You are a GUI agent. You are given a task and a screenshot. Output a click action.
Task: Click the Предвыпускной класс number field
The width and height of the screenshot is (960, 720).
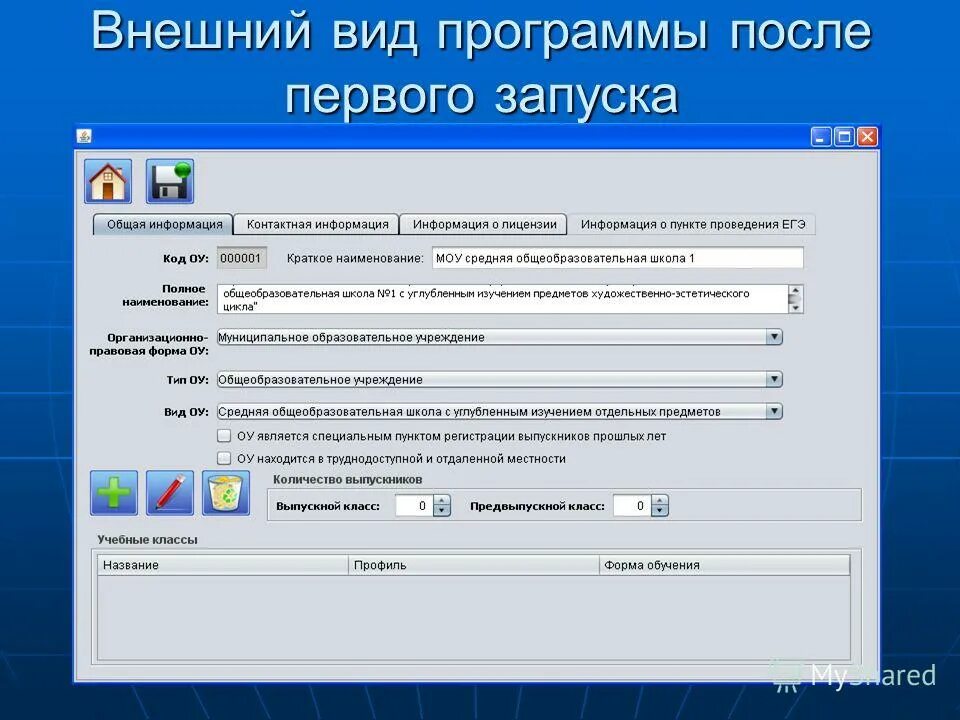point(632,506)
